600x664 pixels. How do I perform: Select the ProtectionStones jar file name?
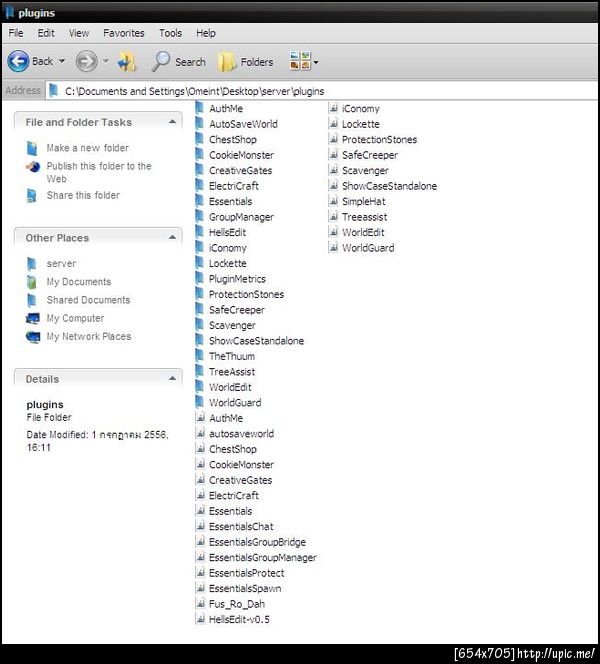[379, 139]
